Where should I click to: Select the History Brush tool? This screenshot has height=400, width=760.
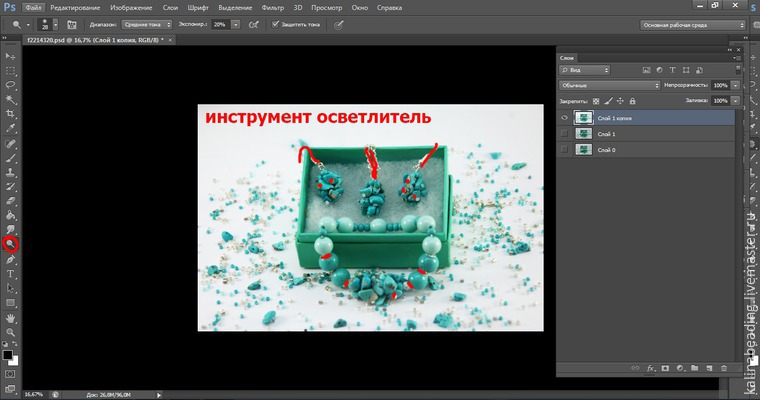pos(10,187)
